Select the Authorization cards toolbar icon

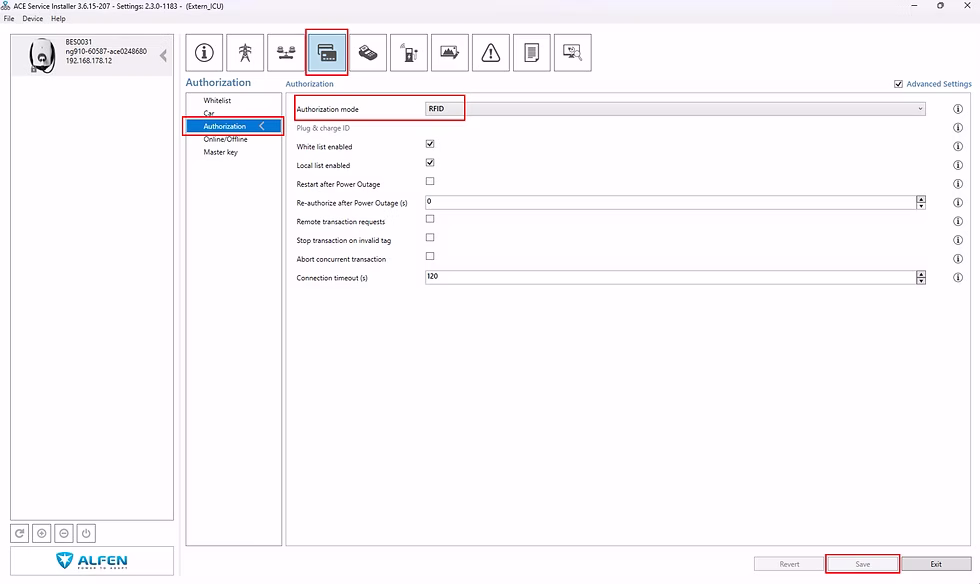[327, 53]
